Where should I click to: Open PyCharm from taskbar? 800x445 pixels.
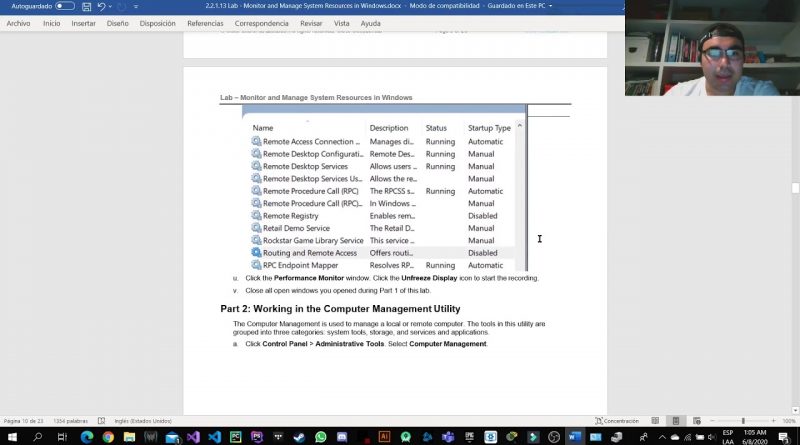coord(236,437)
